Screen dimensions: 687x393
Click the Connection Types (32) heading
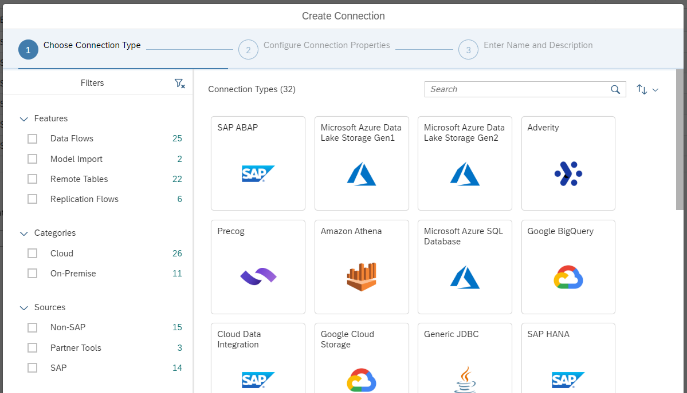coord(251,89)
